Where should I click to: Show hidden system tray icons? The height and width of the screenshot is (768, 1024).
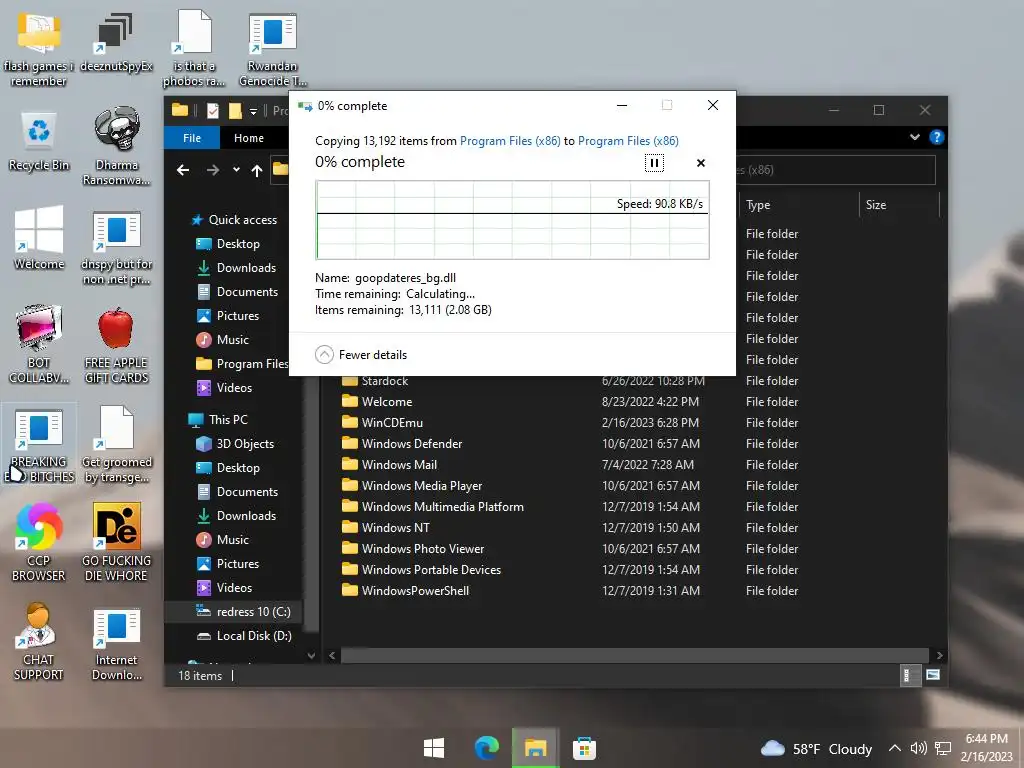click(x=895, y=748)
